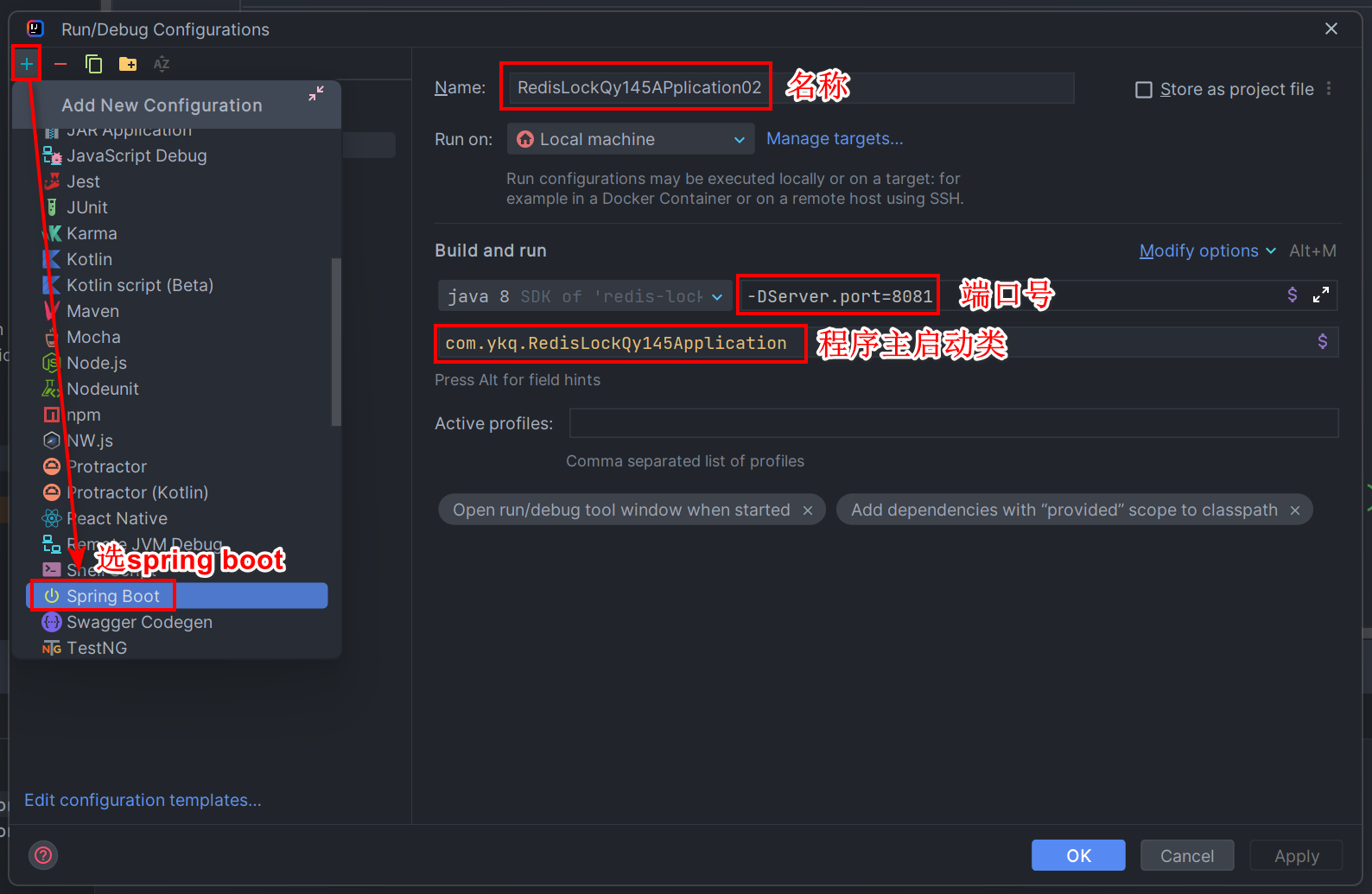Screen dimensions: 1372x894
Task: Remove Add dependencies with provided scope option
Action: (1295, 510)
